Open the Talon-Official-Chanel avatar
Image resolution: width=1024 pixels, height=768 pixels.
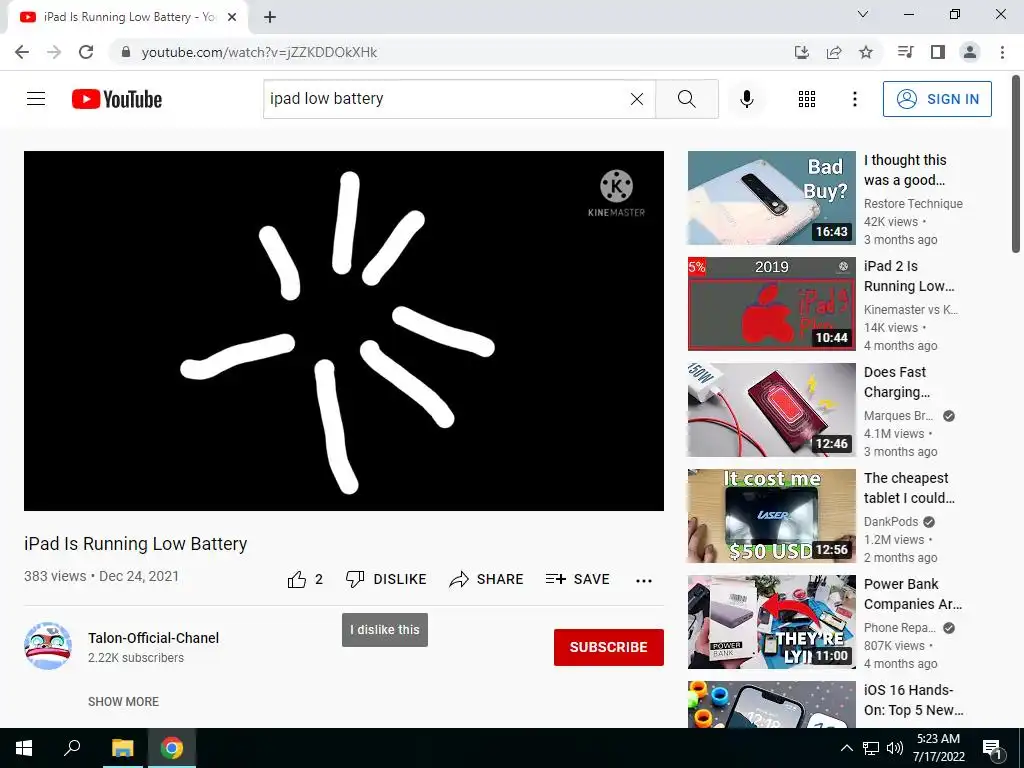tap(48, 646)
